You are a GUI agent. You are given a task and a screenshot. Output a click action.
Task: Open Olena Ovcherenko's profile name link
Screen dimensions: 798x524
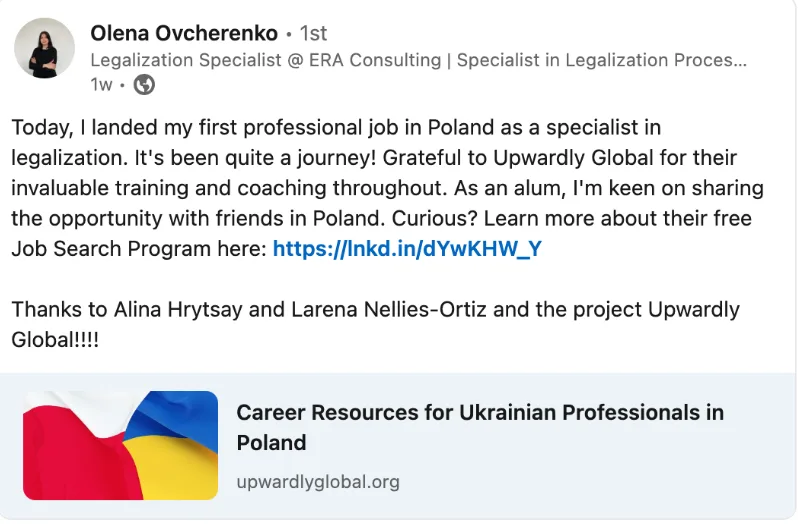[x=184, y=33]
